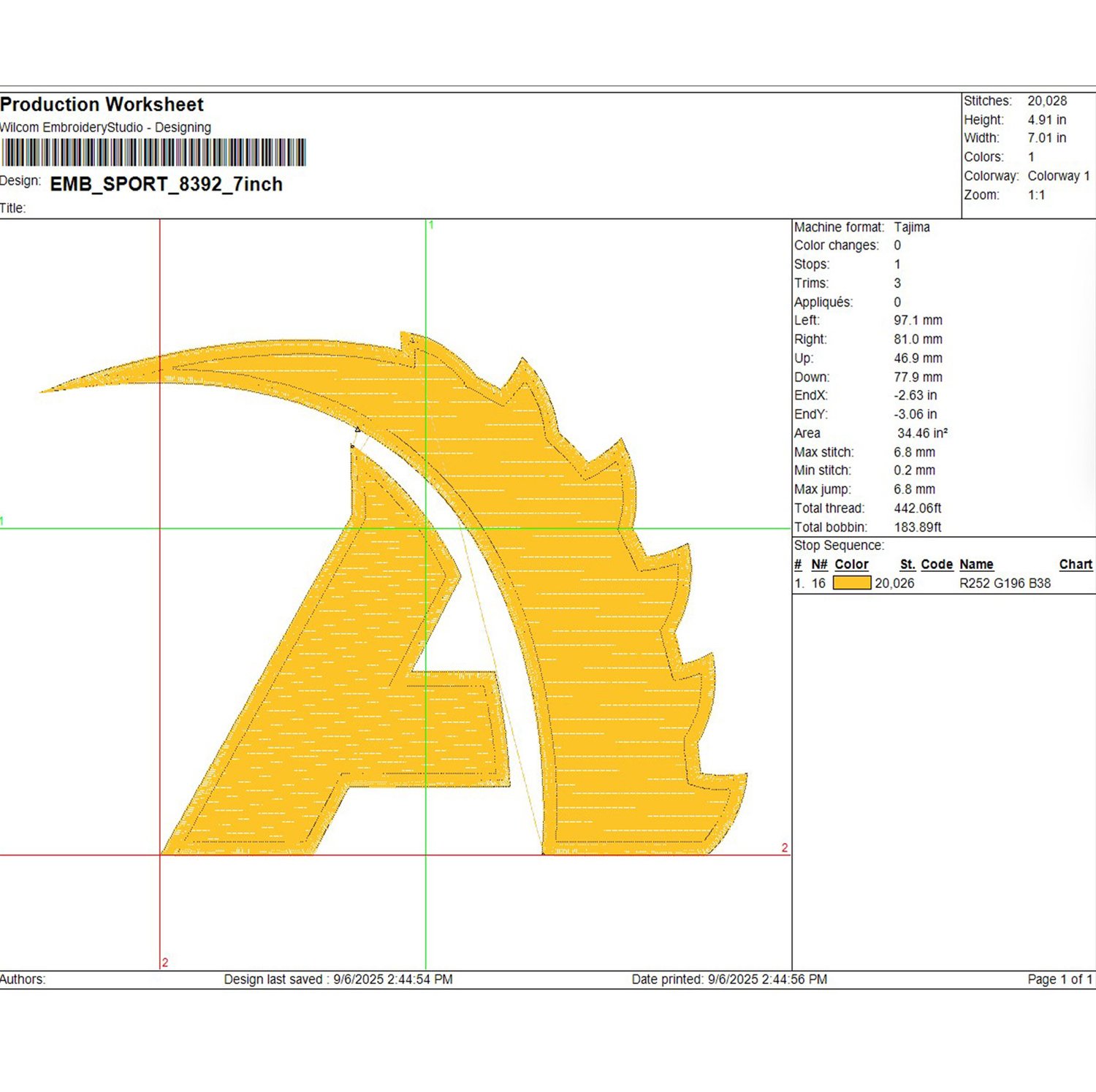Select the 'Code' column header
Viewport: 1096px width, 1092px height.
(937, 565)
